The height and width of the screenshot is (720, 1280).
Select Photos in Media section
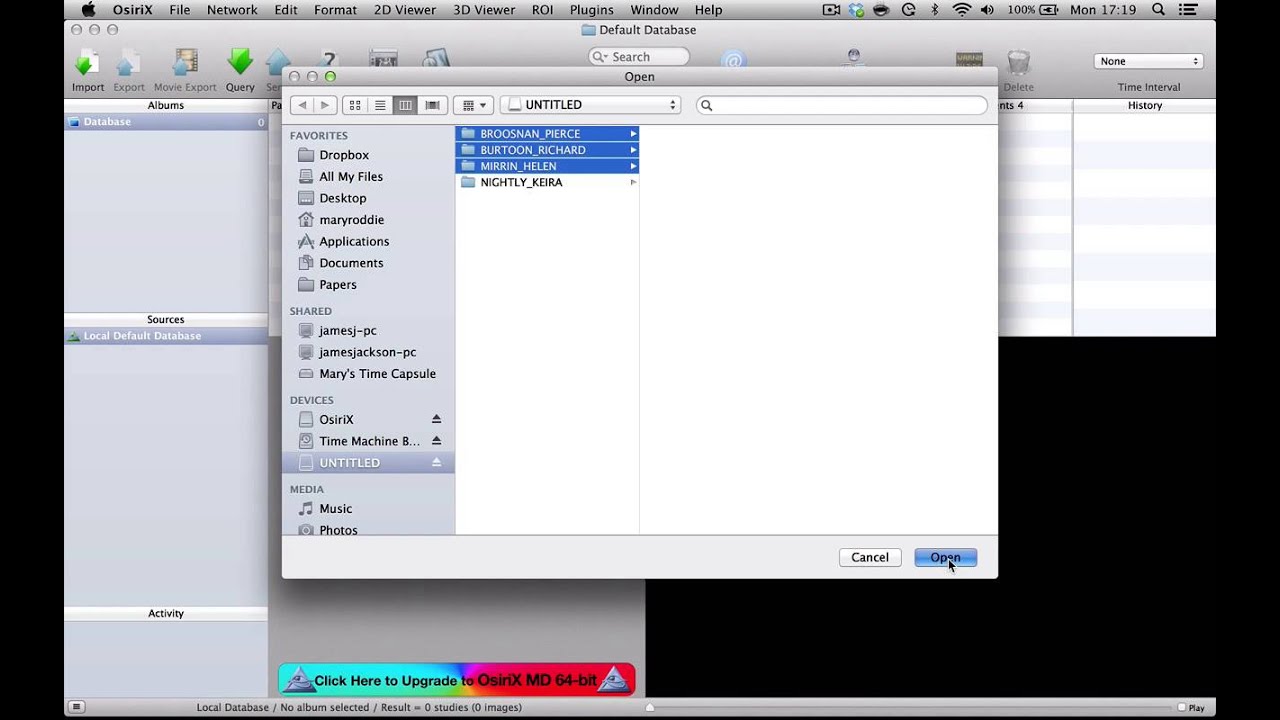[338, 530]
